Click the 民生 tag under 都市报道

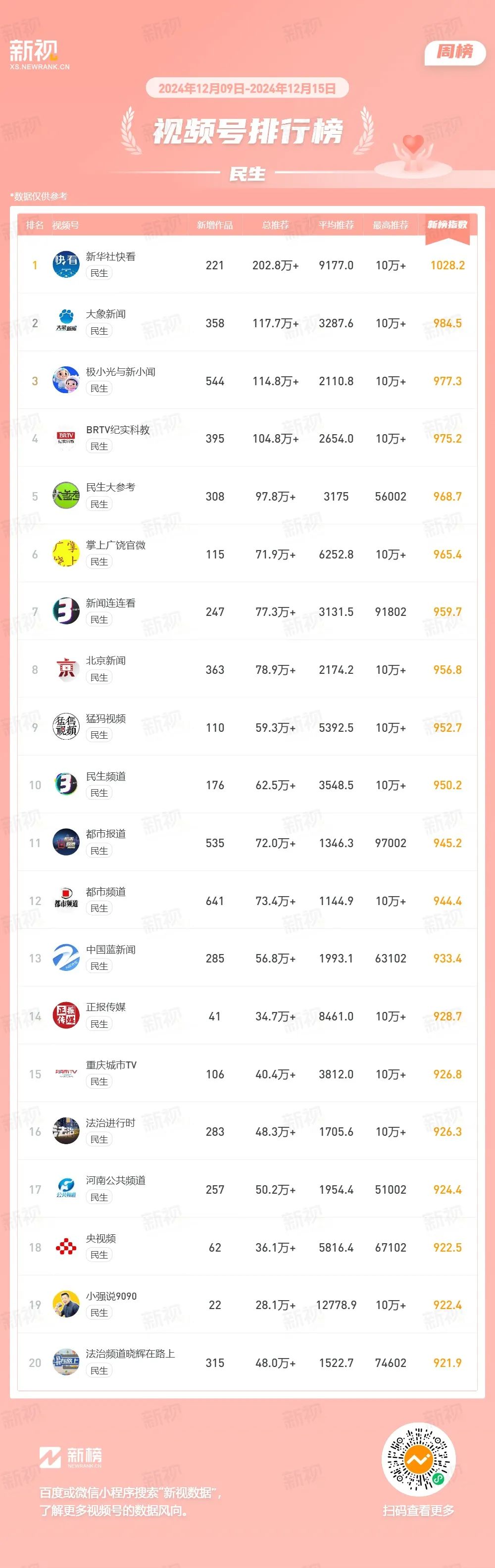[99, 851]
